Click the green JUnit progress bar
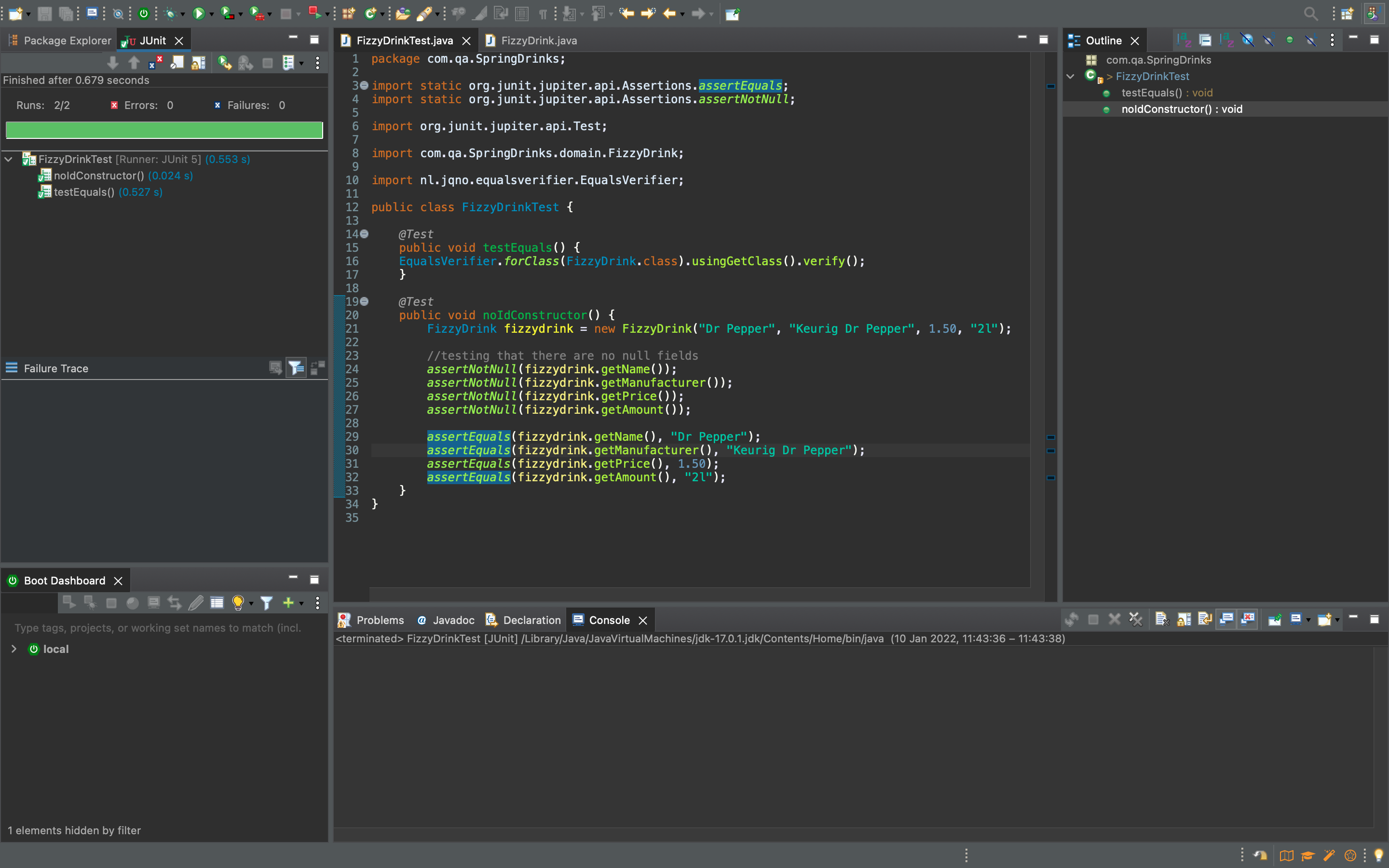This screenshot has width=1389, height=868. tap(164, 130)
